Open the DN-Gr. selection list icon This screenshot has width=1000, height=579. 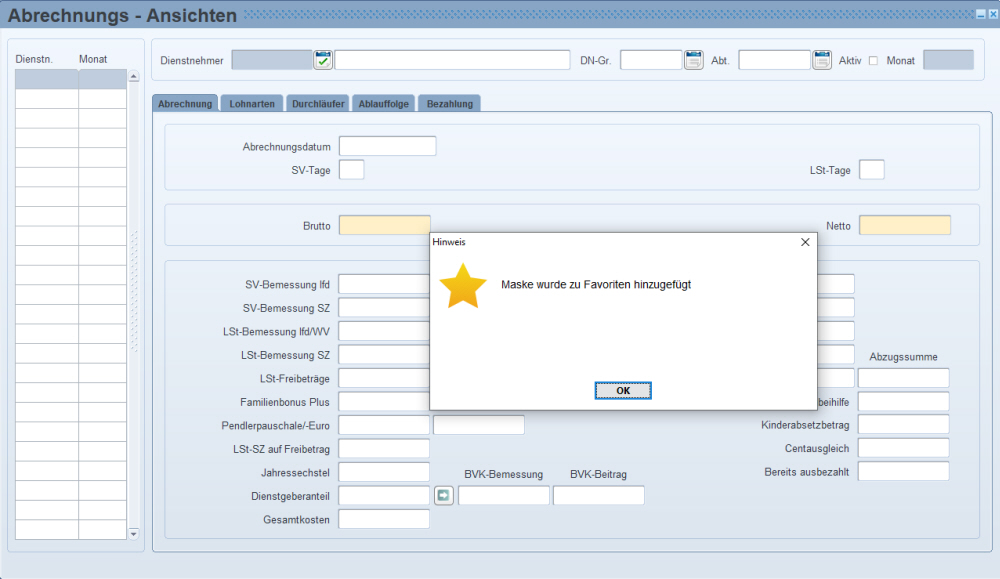pyautogui.click(x=694, y=60)
